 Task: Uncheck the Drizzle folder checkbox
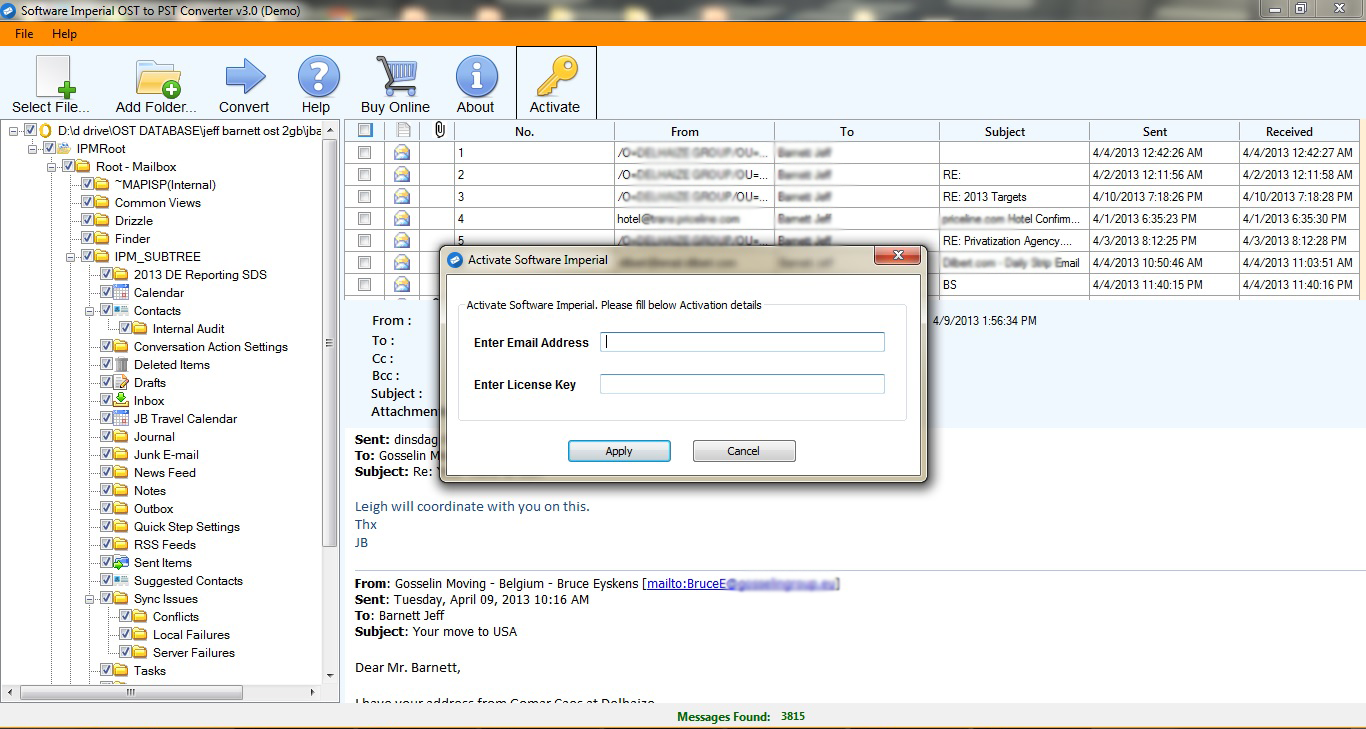(x=87, y=220)
